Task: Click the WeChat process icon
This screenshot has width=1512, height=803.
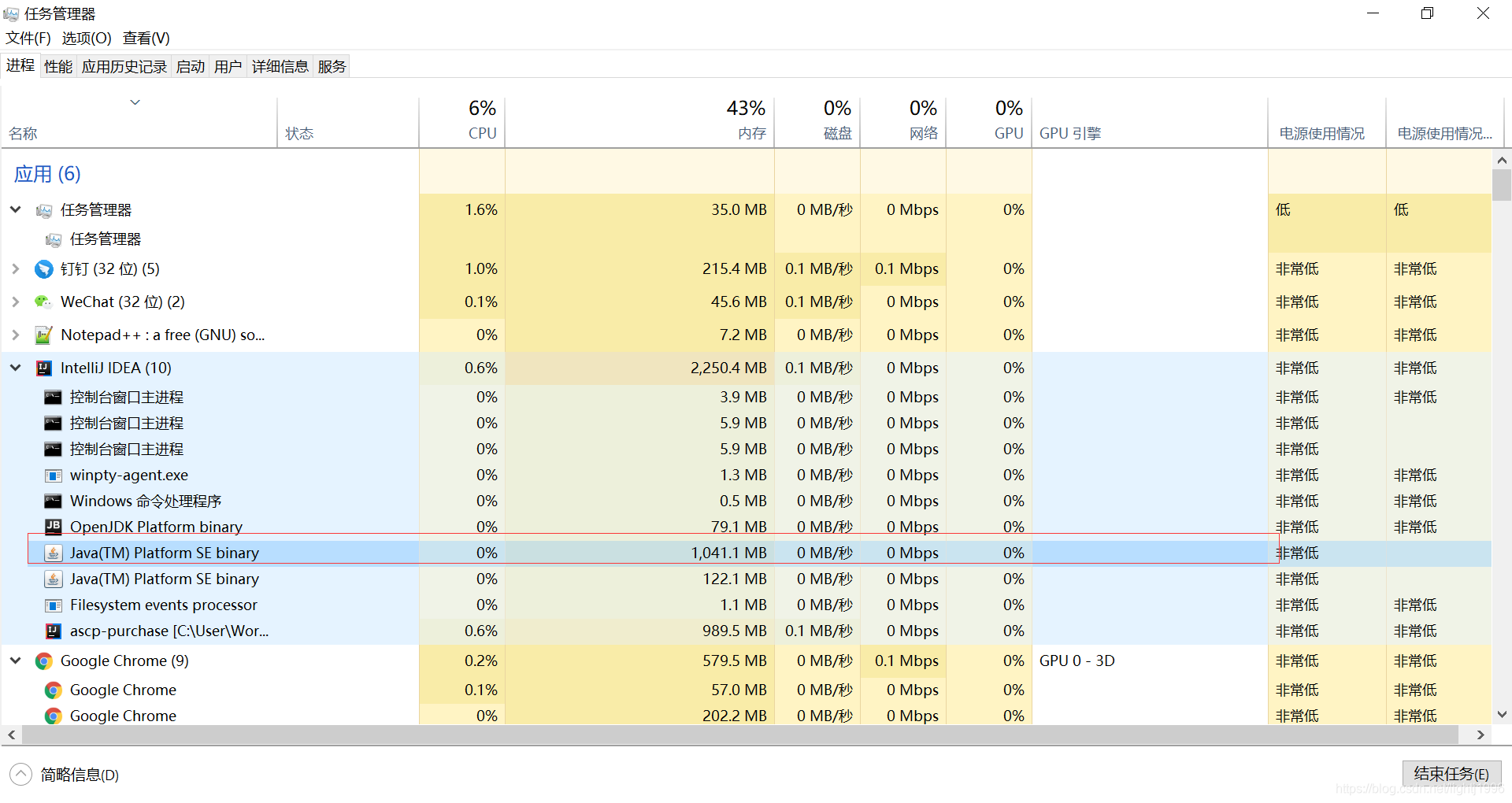Action: pos(44,302)
